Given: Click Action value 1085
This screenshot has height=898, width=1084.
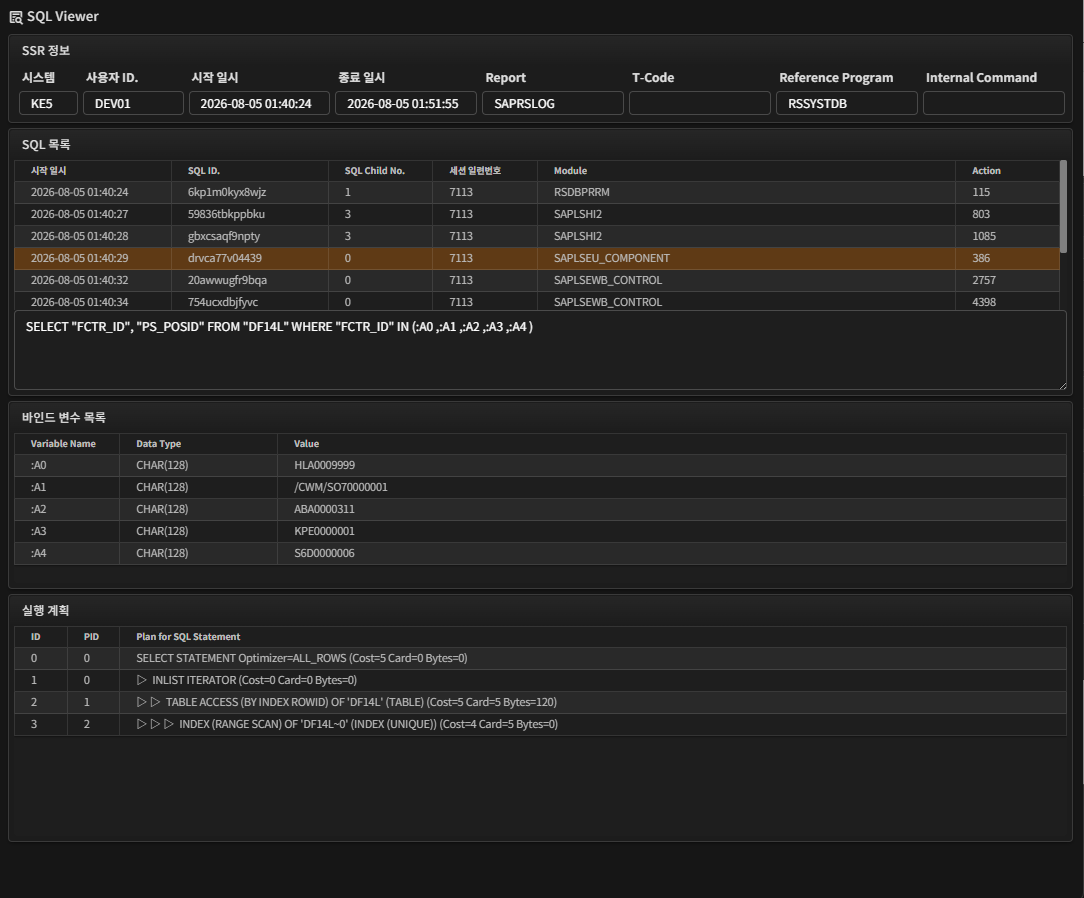Looking at the screenshot, I should (984, 236).
